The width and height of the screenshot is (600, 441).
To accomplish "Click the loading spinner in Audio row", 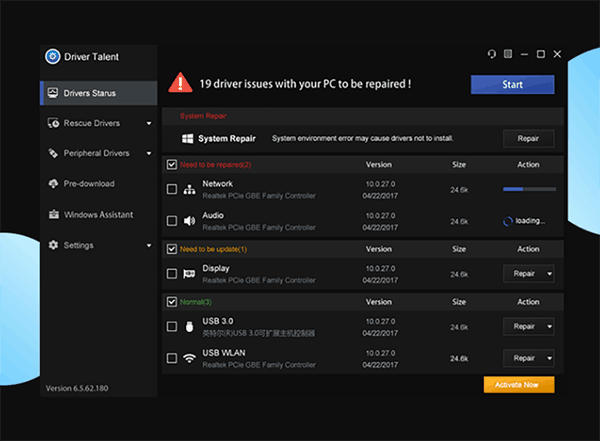I will (x=508, y=221).
